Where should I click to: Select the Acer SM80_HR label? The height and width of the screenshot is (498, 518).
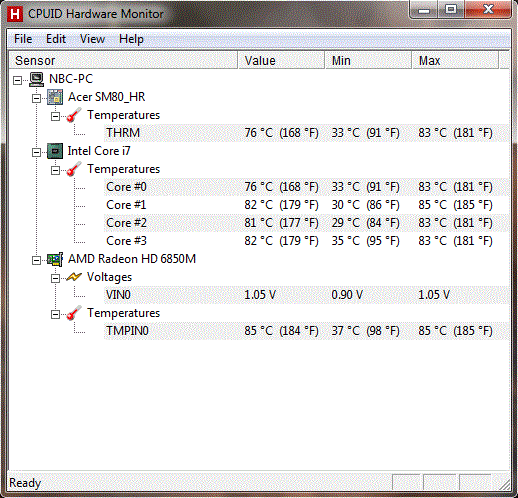(107, 97)
